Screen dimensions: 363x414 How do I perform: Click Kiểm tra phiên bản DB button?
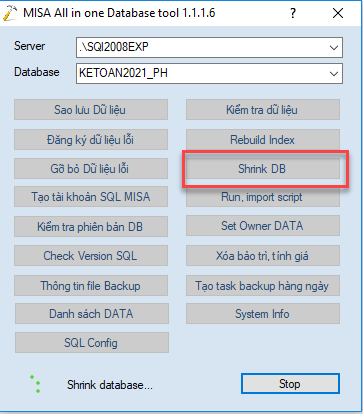(91, 227)
